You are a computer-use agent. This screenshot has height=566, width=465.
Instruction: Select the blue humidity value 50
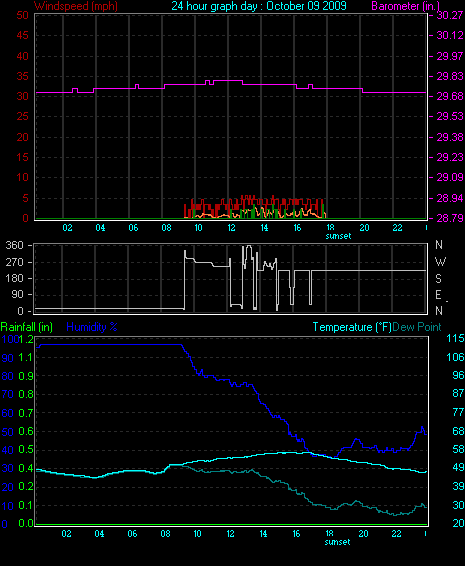click(x=8, y=432)
